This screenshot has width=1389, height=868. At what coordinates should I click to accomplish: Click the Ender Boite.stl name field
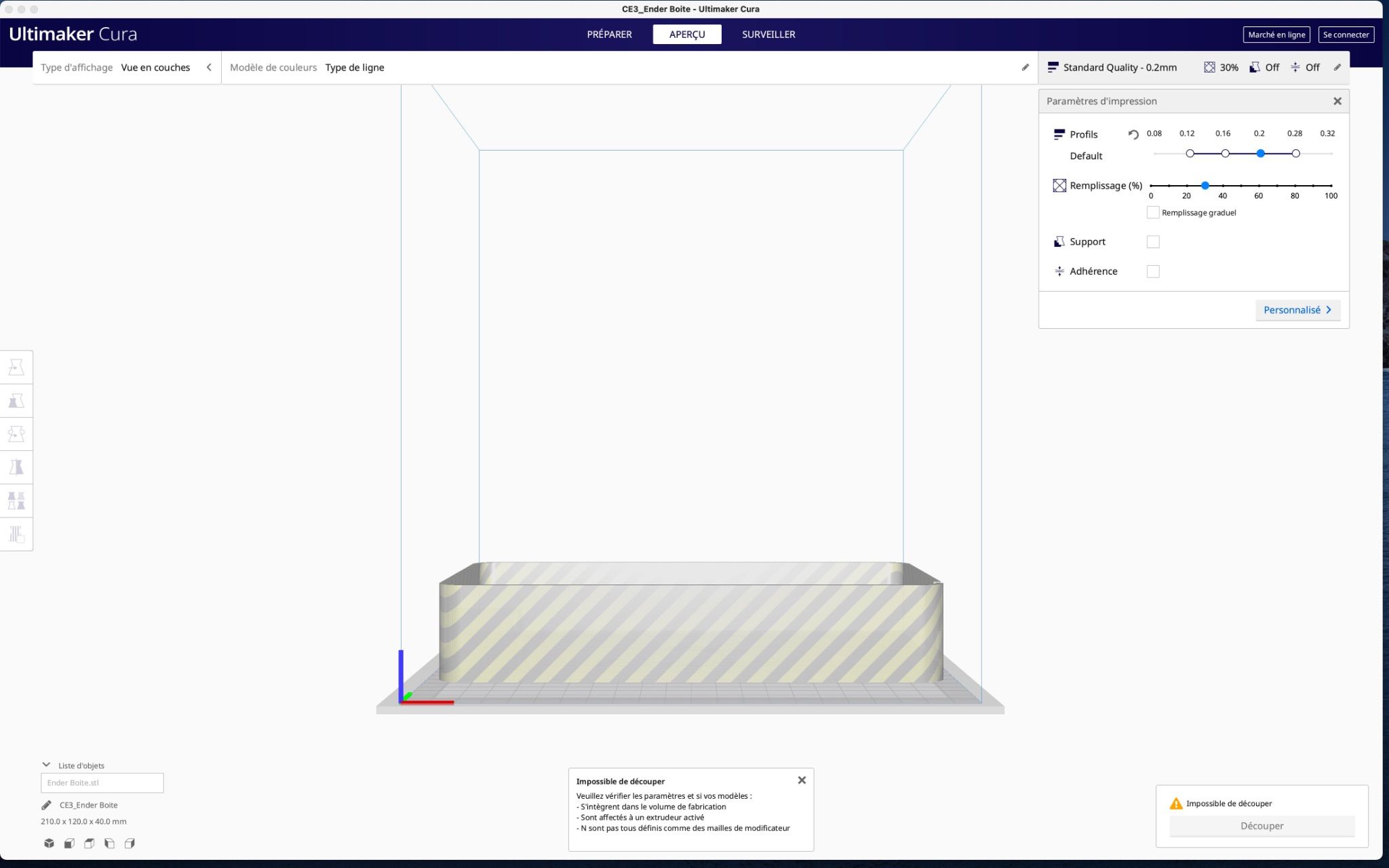(102, 783)
